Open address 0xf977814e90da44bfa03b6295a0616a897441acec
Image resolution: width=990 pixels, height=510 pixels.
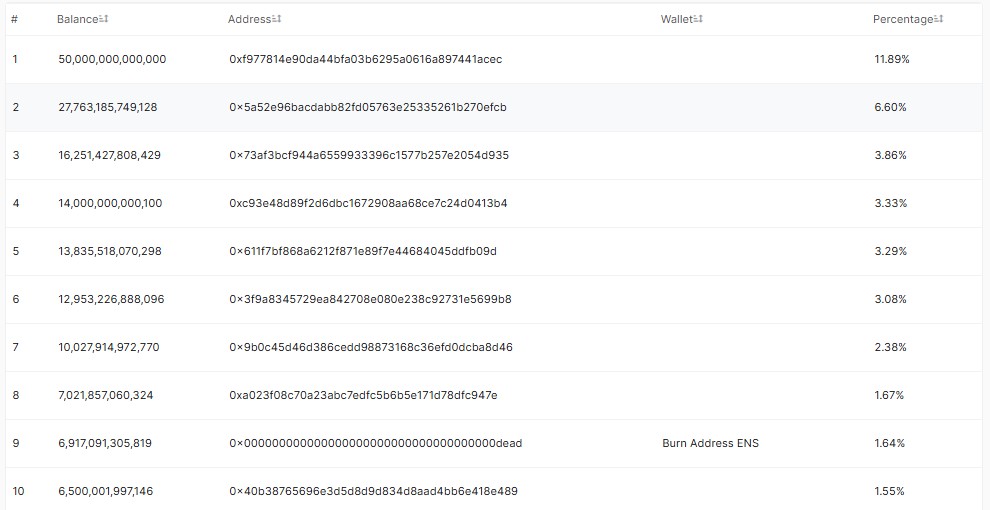365,59
